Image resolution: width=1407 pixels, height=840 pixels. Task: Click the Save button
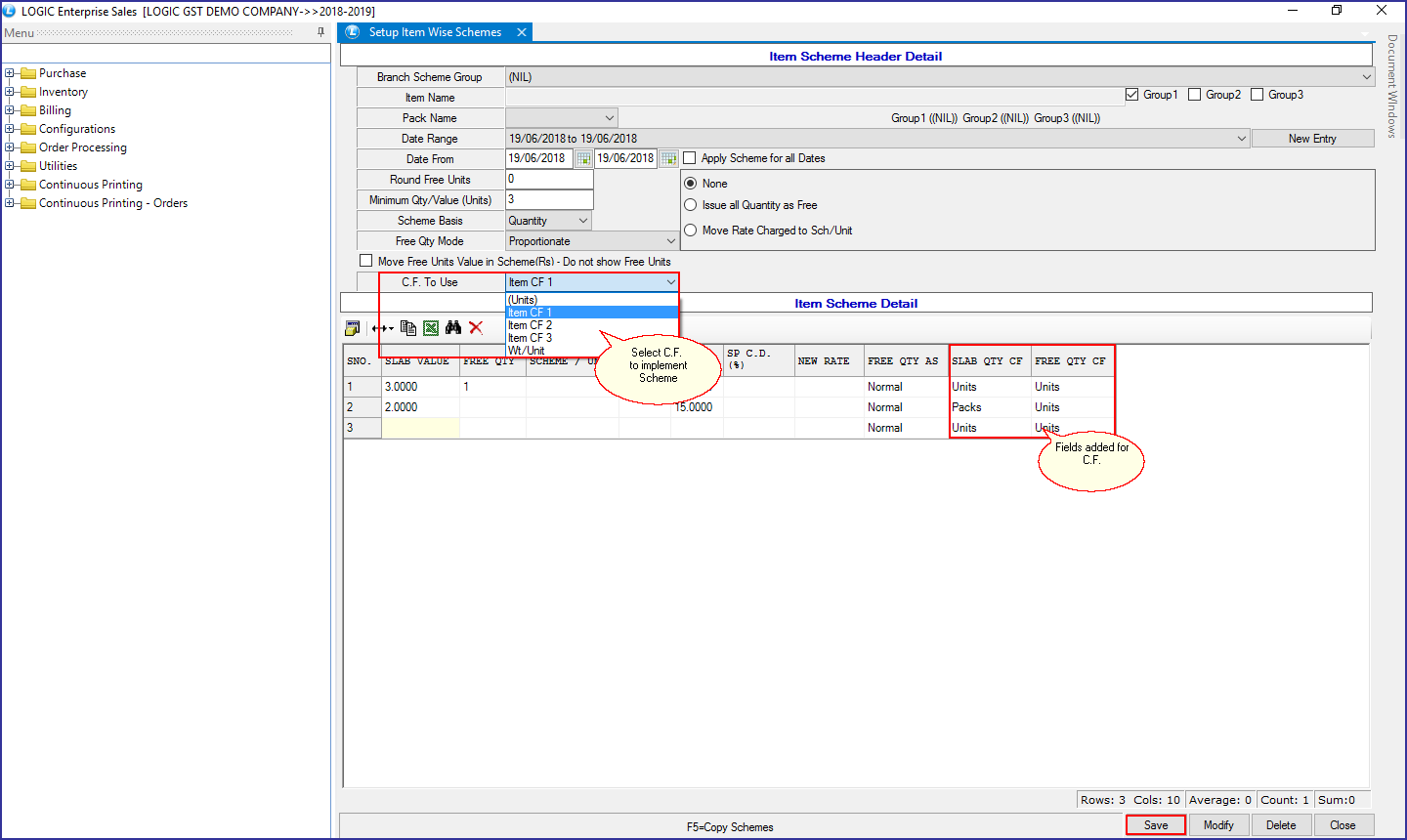click(x=1156, y=825)
